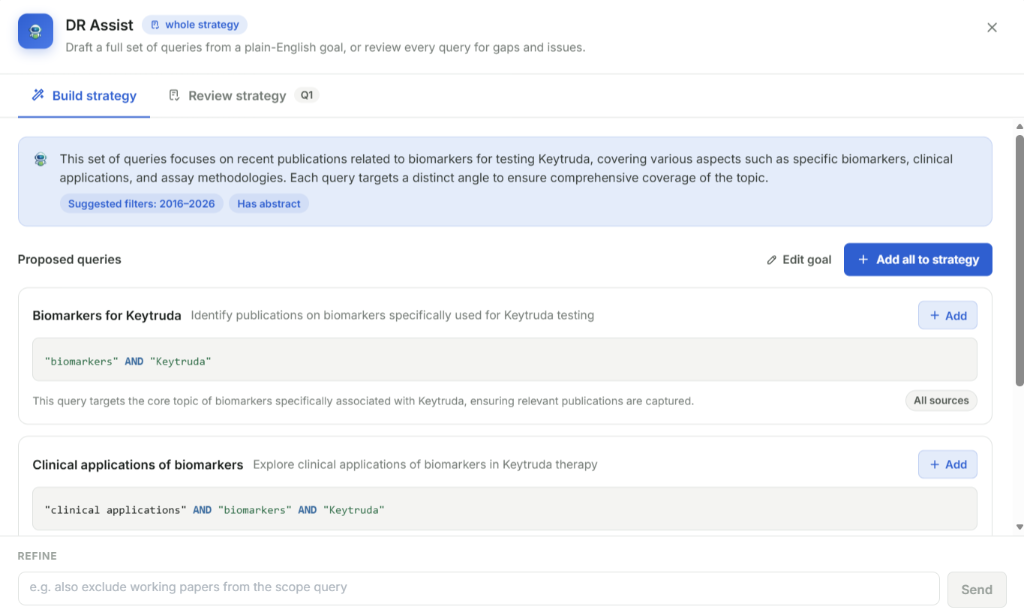Click the Send button
The image size is (1024, 615).
[976, 590]
